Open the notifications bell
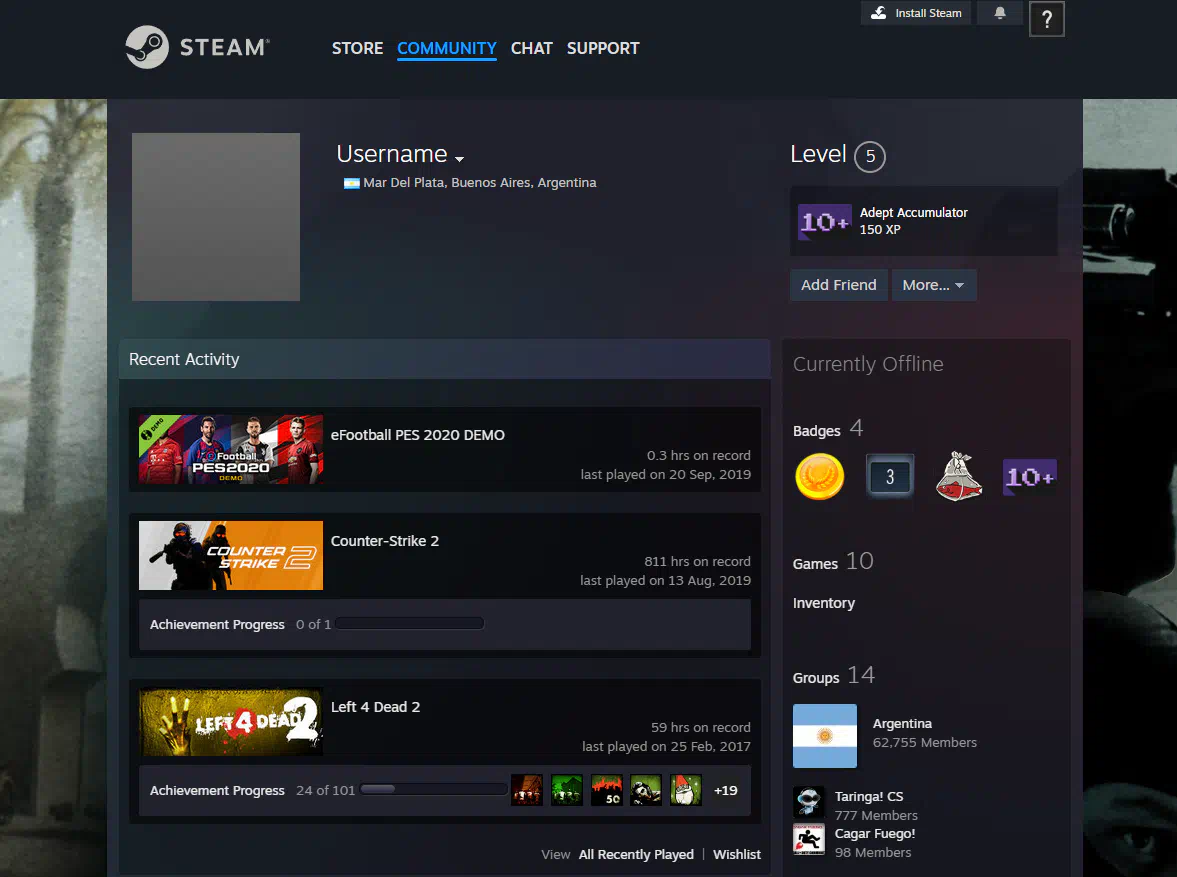Viewport: 1177px width, 877px height. [1000, 13]
